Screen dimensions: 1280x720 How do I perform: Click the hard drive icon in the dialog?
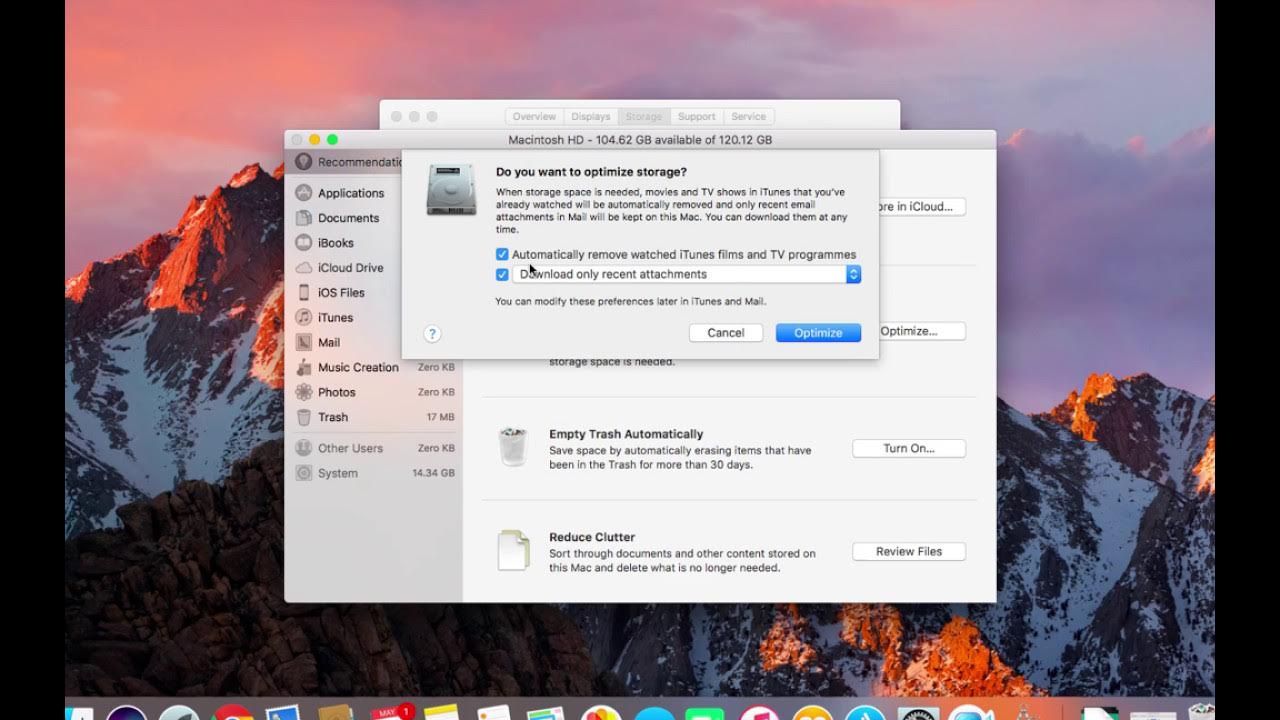(451, 190)
